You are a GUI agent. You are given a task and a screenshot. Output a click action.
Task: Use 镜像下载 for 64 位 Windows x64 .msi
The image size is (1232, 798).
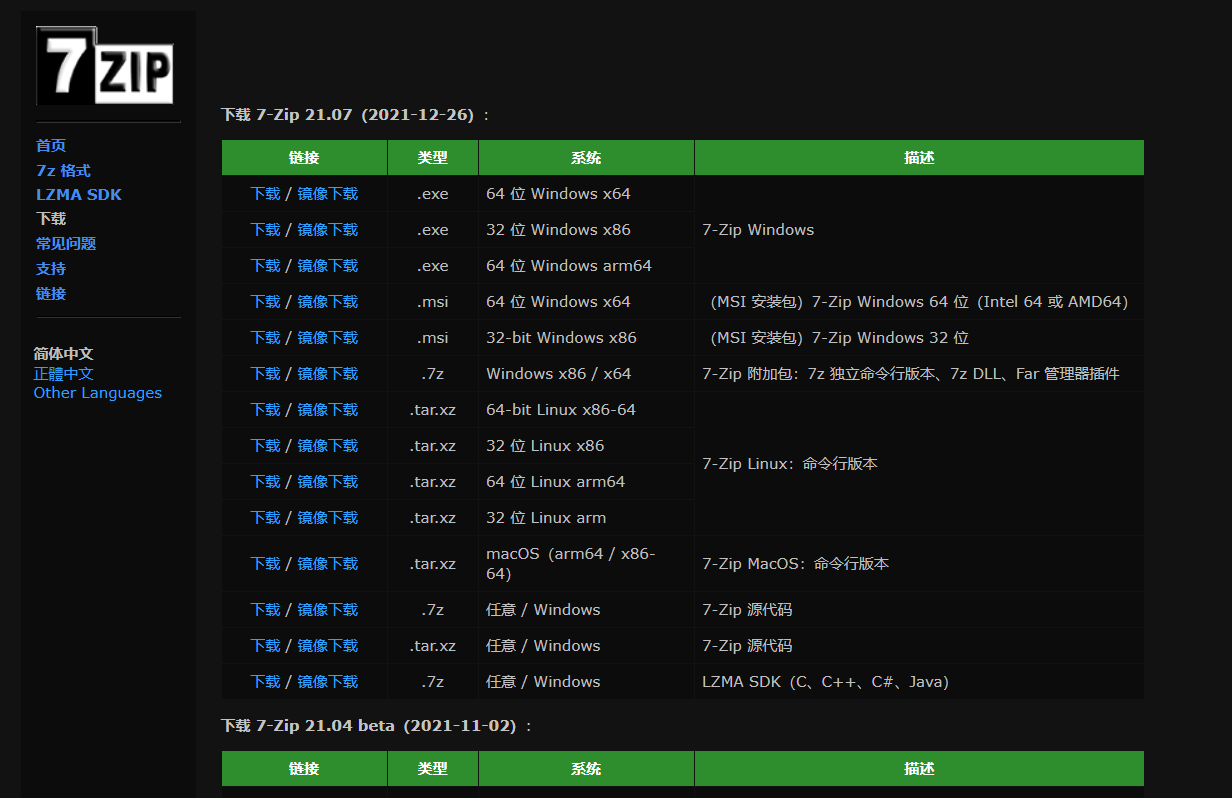(328, 302)
